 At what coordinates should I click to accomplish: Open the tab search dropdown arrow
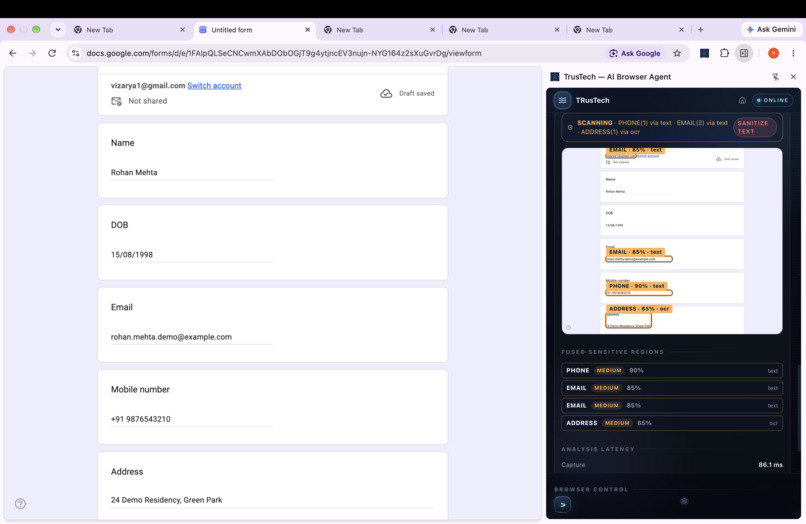[x=58, y=30]
